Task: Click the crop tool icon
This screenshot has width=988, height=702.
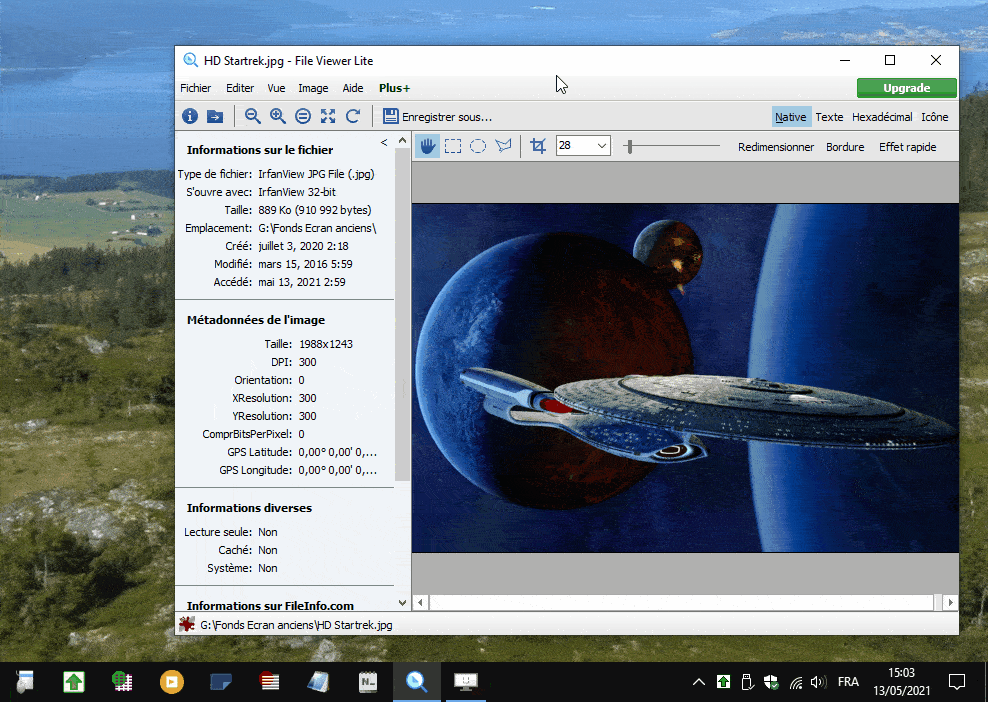Action: (x=537, y=146)
